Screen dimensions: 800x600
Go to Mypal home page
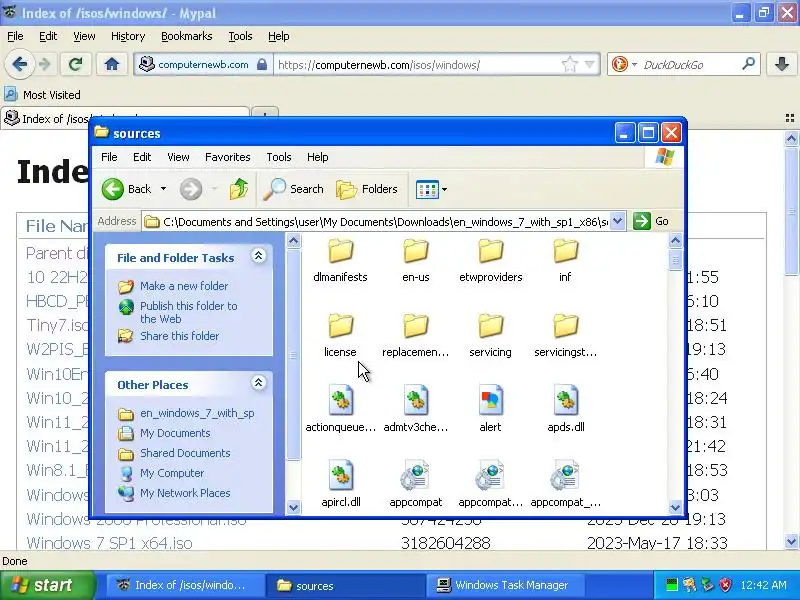coord(112,64)
